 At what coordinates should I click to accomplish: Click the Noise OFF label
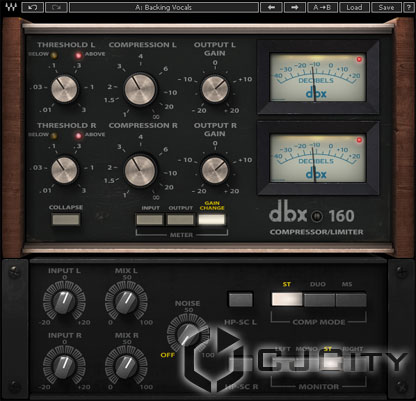[x=168, y=355]
